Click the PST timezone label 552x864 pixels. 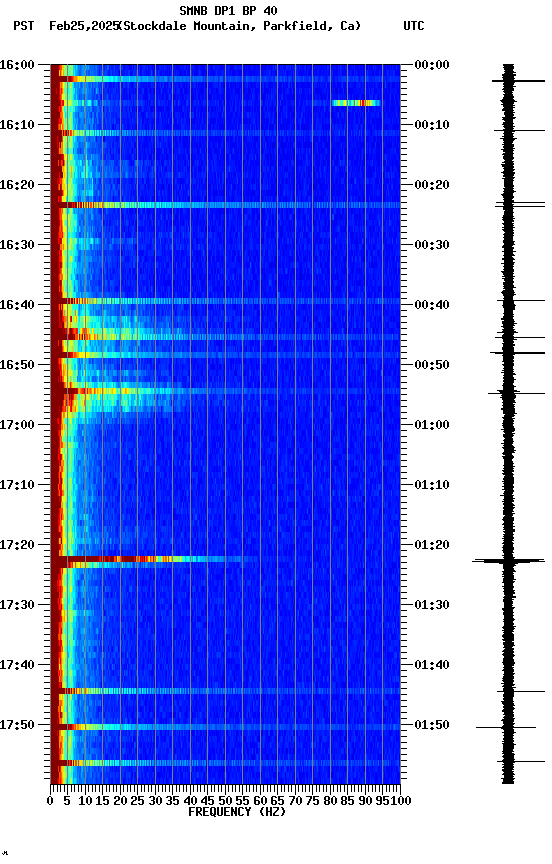(24, 26)
